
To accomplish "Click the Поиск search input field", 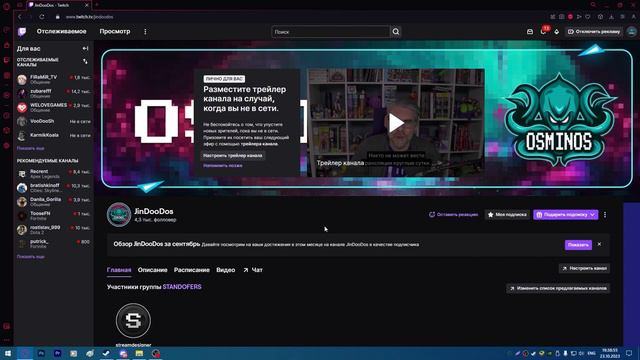I will 331,31.
